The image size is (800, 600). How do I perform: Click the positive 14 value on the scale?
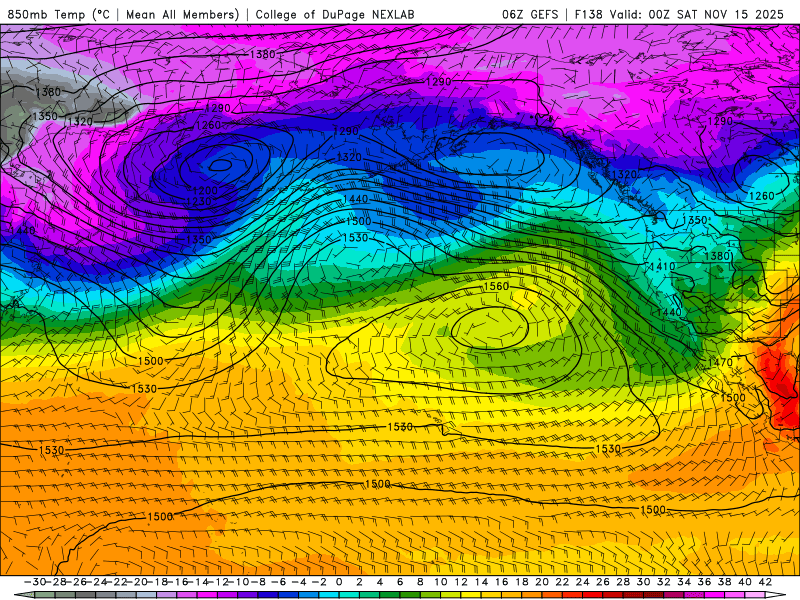pyautogui.click(x=481, y=582)
